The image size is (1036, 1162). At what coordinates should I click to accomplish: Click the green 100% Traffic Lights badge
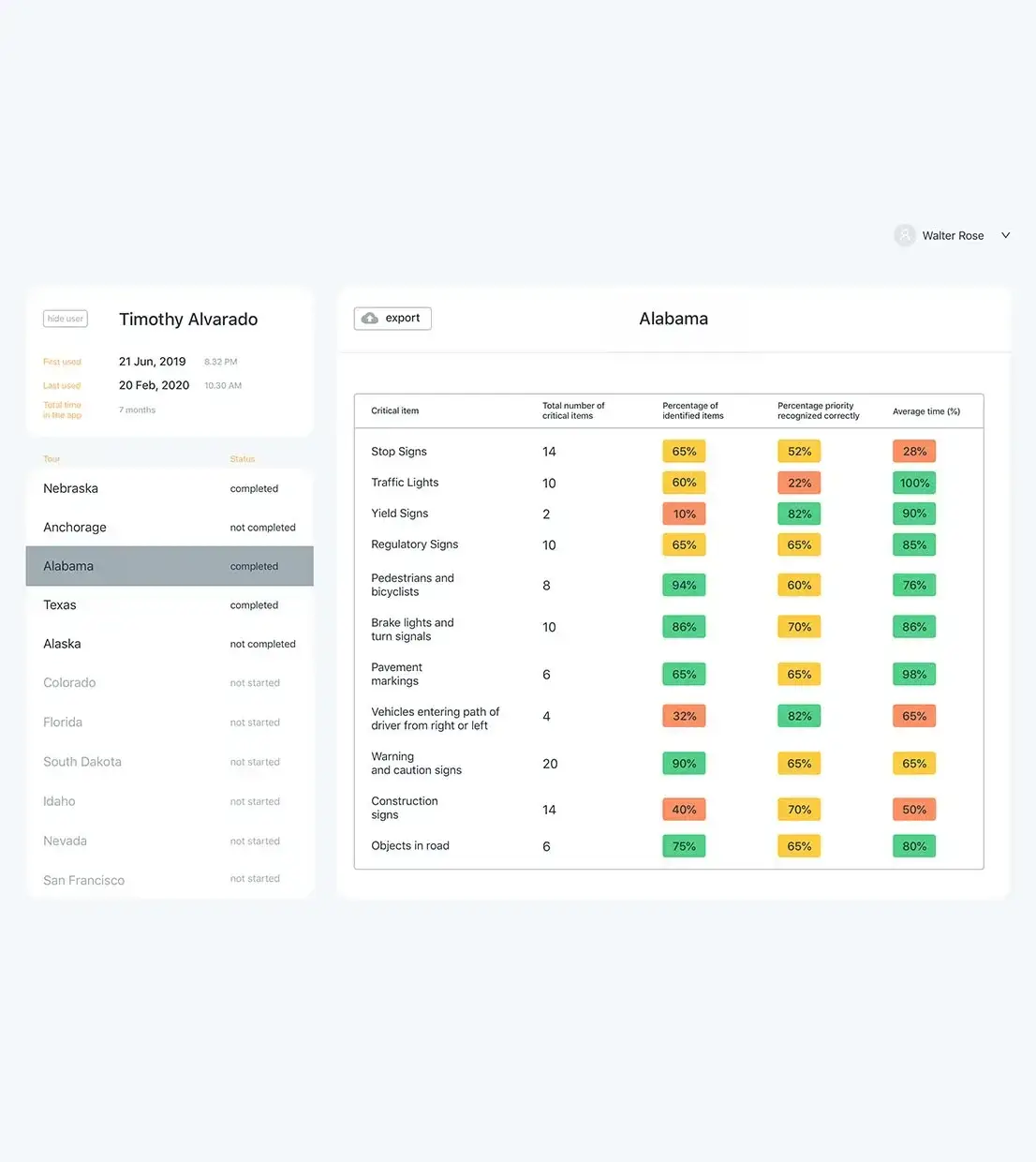[914, 483]
